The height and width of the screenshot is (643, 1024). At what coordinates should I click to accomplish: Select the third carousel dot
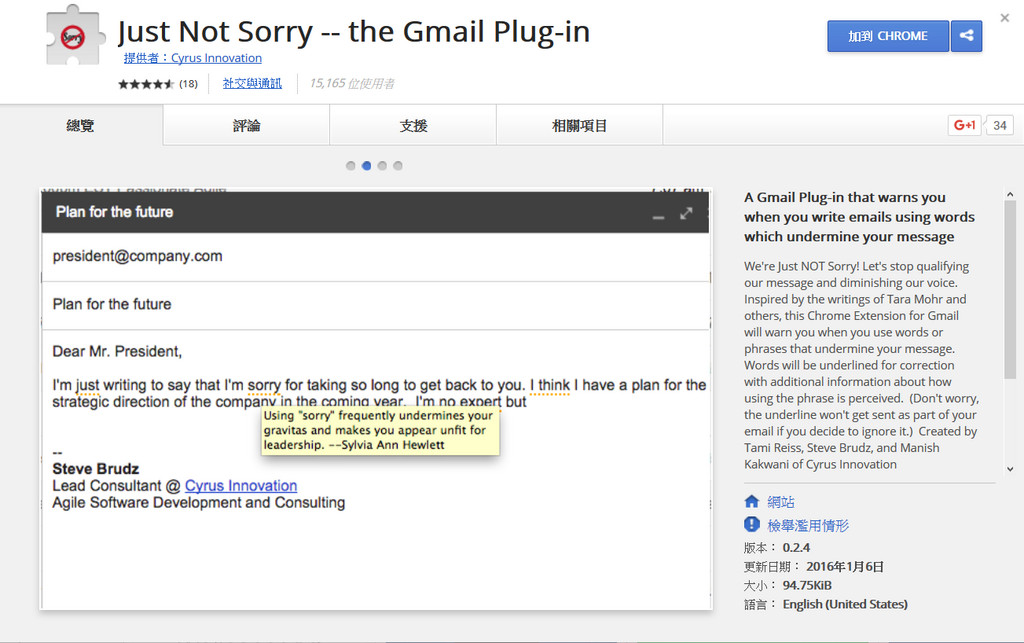pos(382,166)
